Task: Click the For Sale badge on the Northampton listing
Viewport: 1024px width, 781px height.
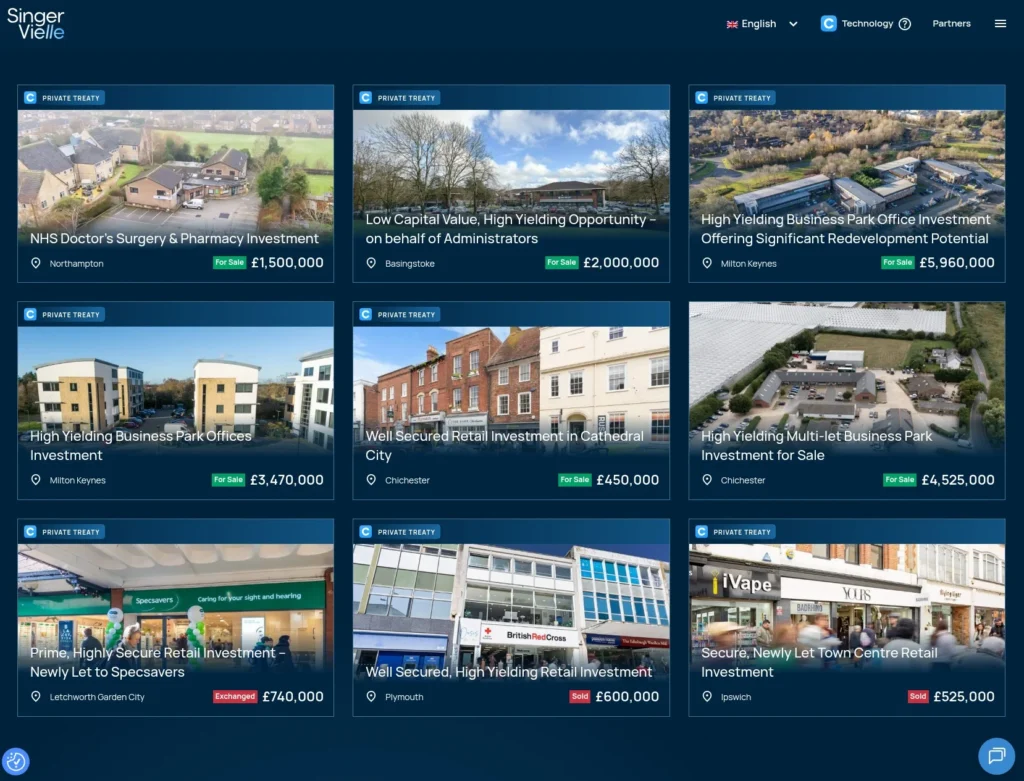Action: click(x=229, y=263)
